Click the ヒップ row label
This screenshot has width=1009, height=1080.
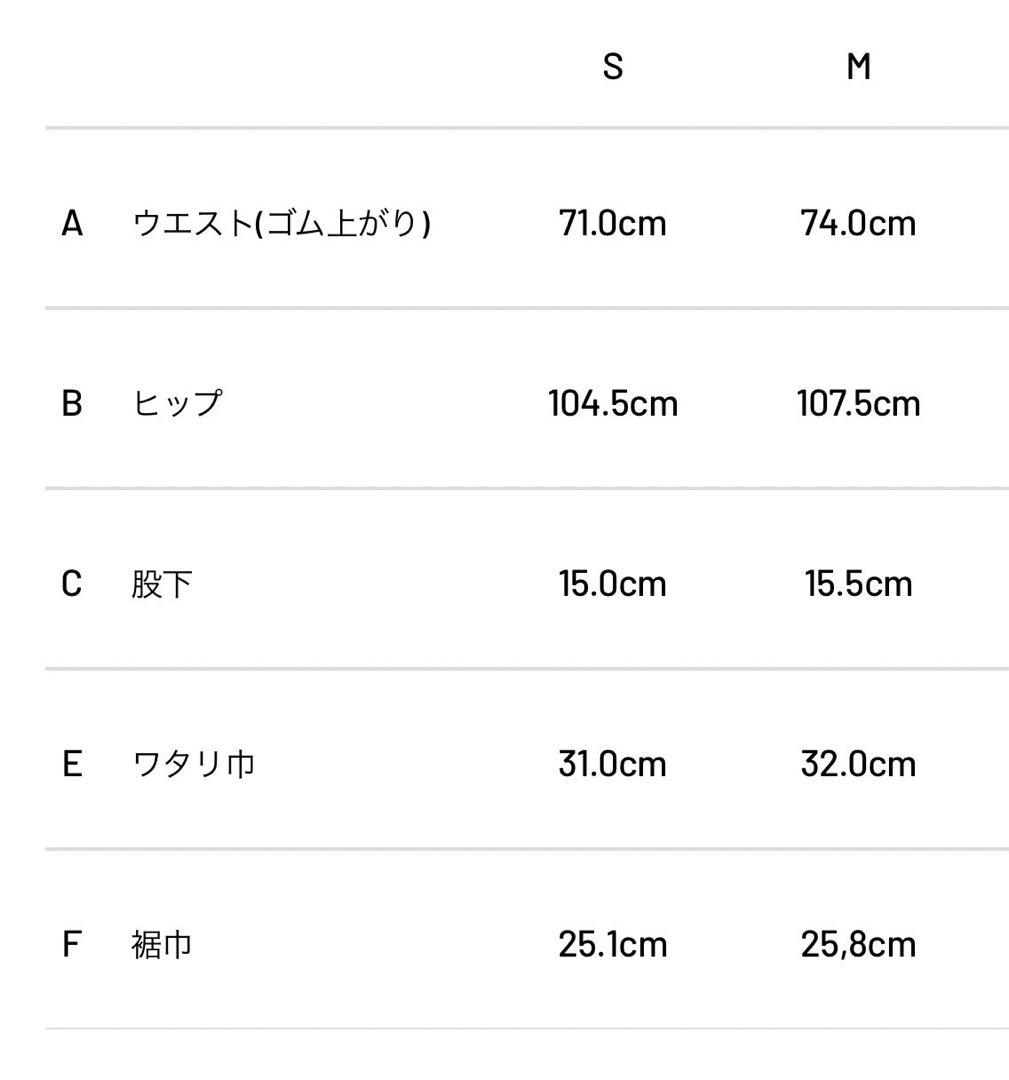pos(177,403)
